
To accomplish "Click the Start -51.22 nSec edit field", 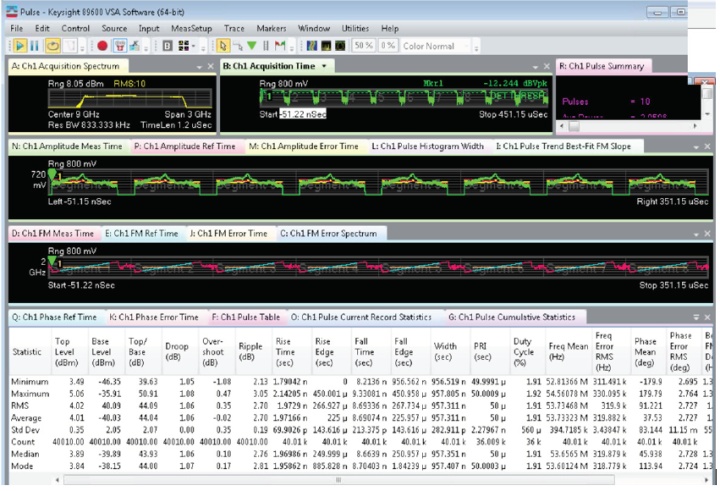I will tap(303, 114).
